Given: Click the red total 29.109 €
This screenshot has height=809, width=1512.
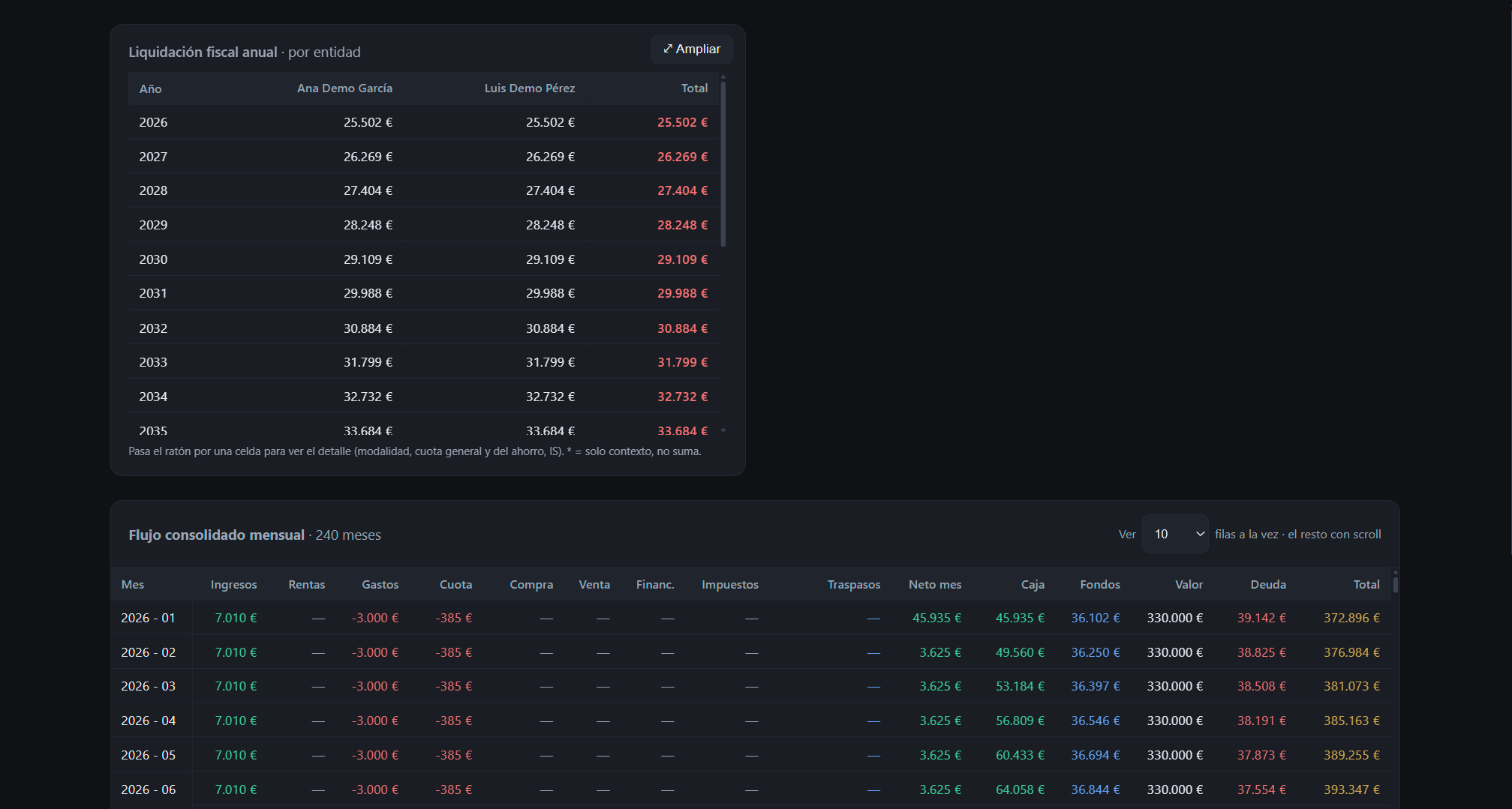Looking at the screenshot, I should point(683,259).
